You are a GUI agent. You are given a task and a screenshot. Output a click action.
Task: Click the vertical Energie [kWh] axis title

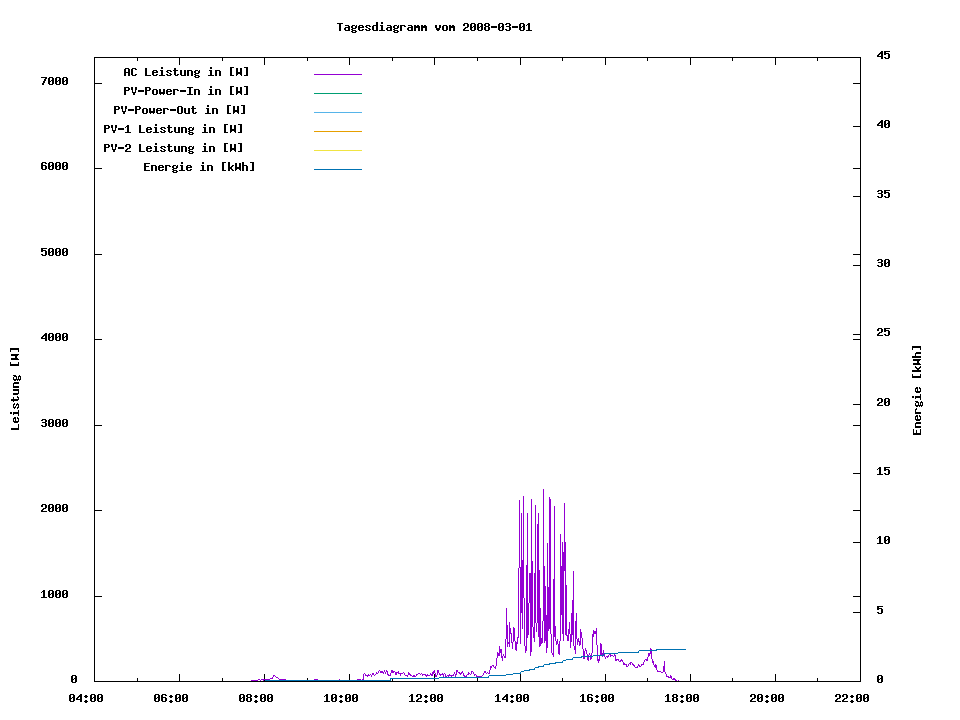917,390
